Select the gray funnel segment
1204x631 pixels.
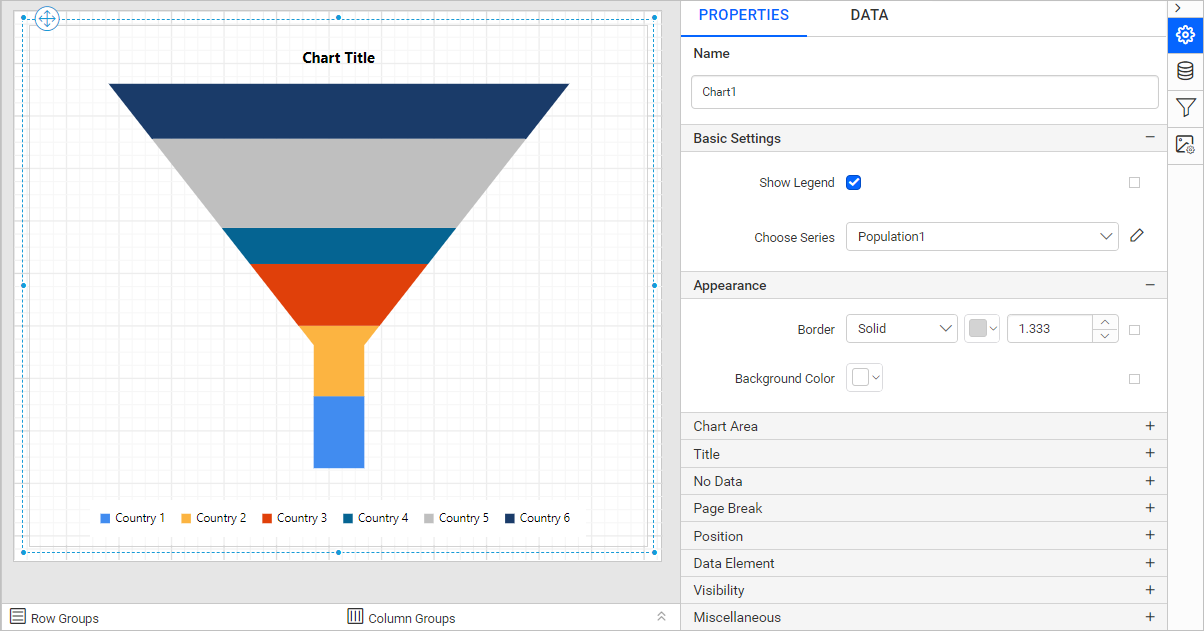pos(339,183)
